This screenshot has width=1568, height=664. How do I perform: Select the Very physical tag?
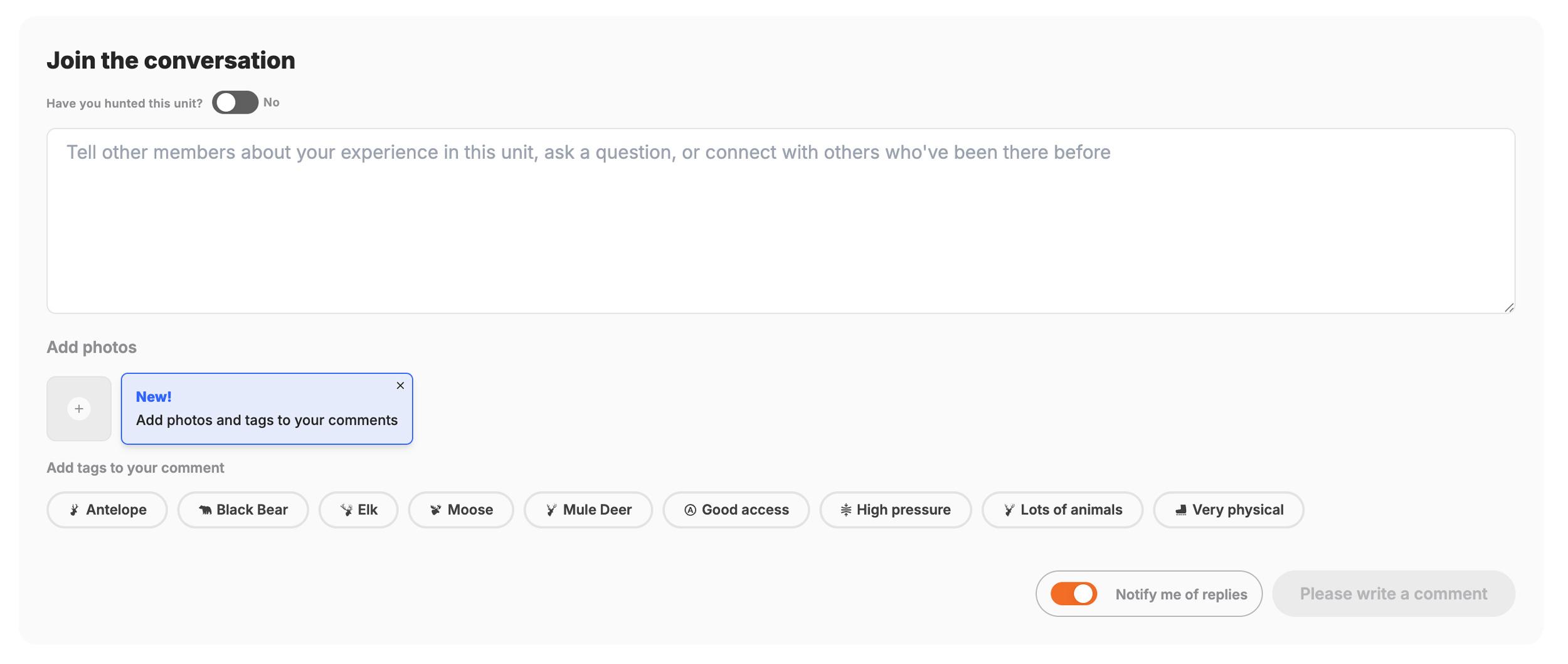[x=1228, y=510]
